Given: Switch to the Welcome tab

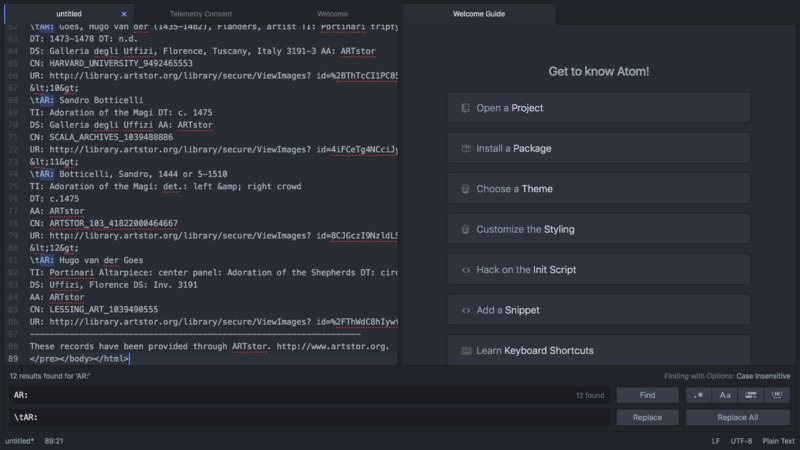Looking at the screenshot, I should click(333, 14).
